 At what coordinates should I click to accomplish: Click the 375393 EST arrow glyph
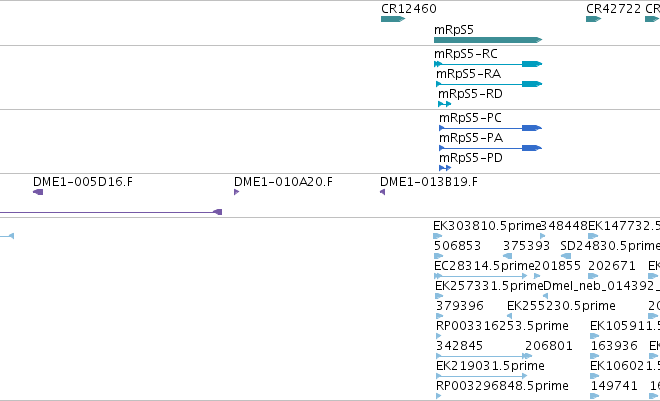[508, 256]
